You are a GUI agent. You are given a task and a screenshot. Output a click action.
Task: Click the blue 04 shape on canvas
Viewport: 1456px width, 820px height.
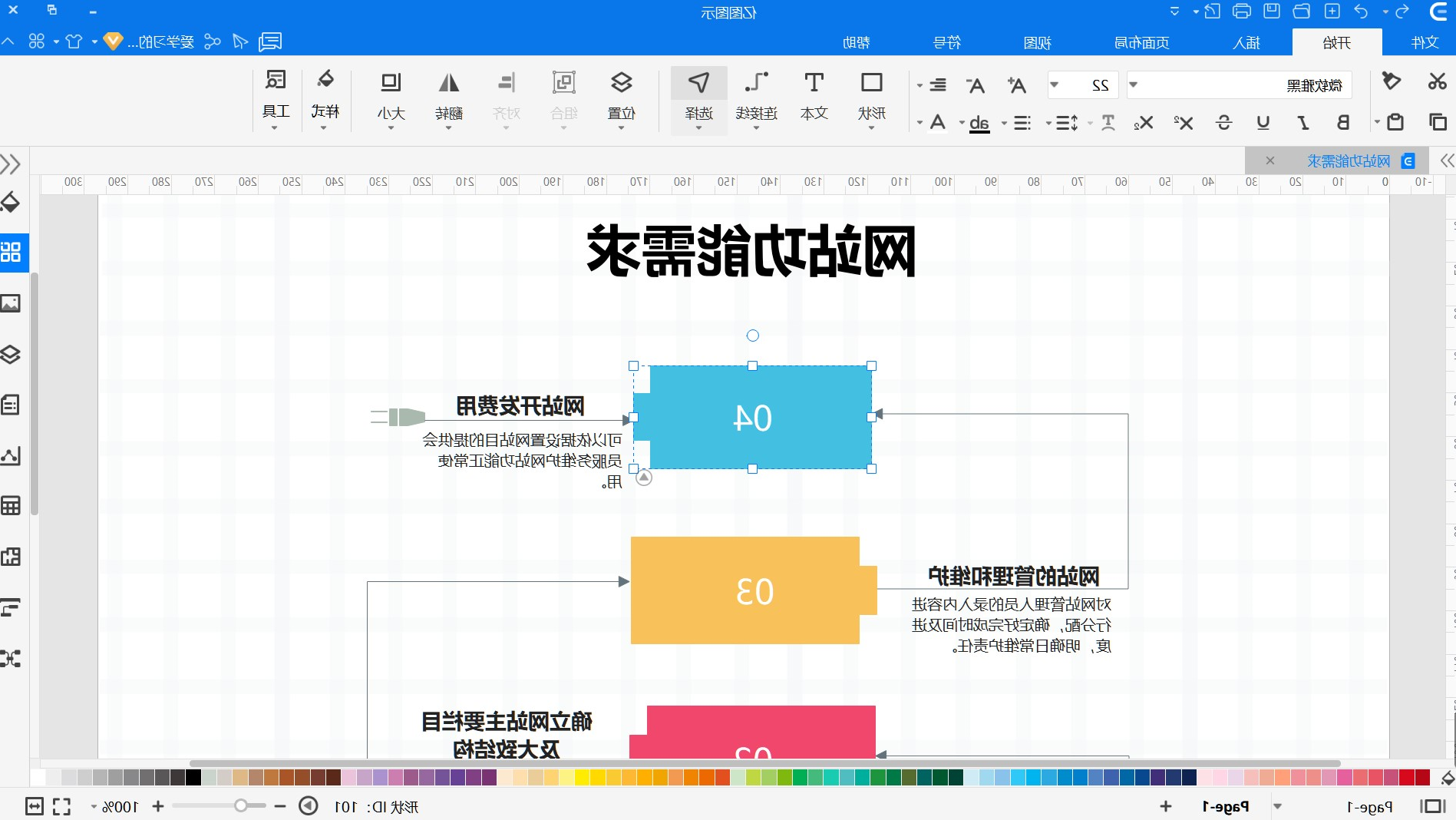pyautogui.click(x=752, y=417)
